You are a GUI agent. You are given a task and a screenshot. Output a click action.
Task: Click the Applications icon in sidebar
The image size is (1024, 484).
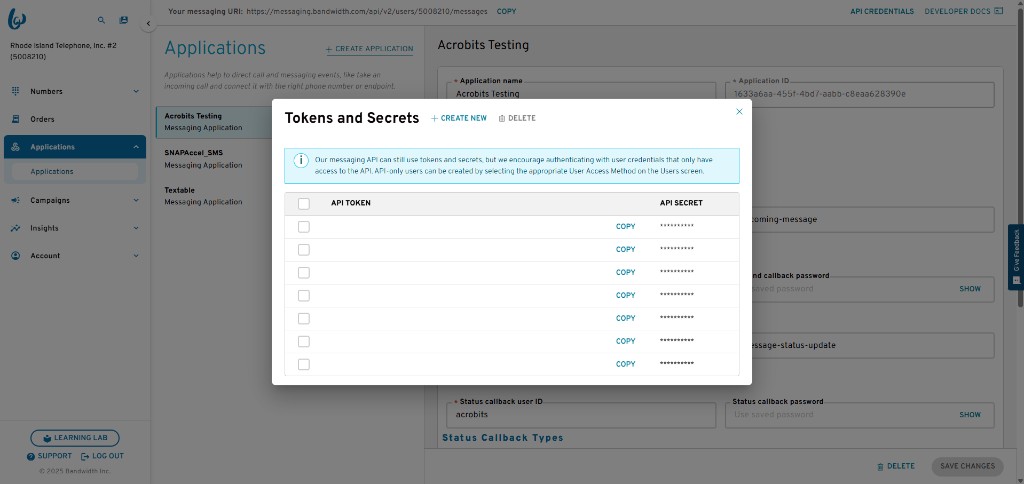click(x=16, y=147)
